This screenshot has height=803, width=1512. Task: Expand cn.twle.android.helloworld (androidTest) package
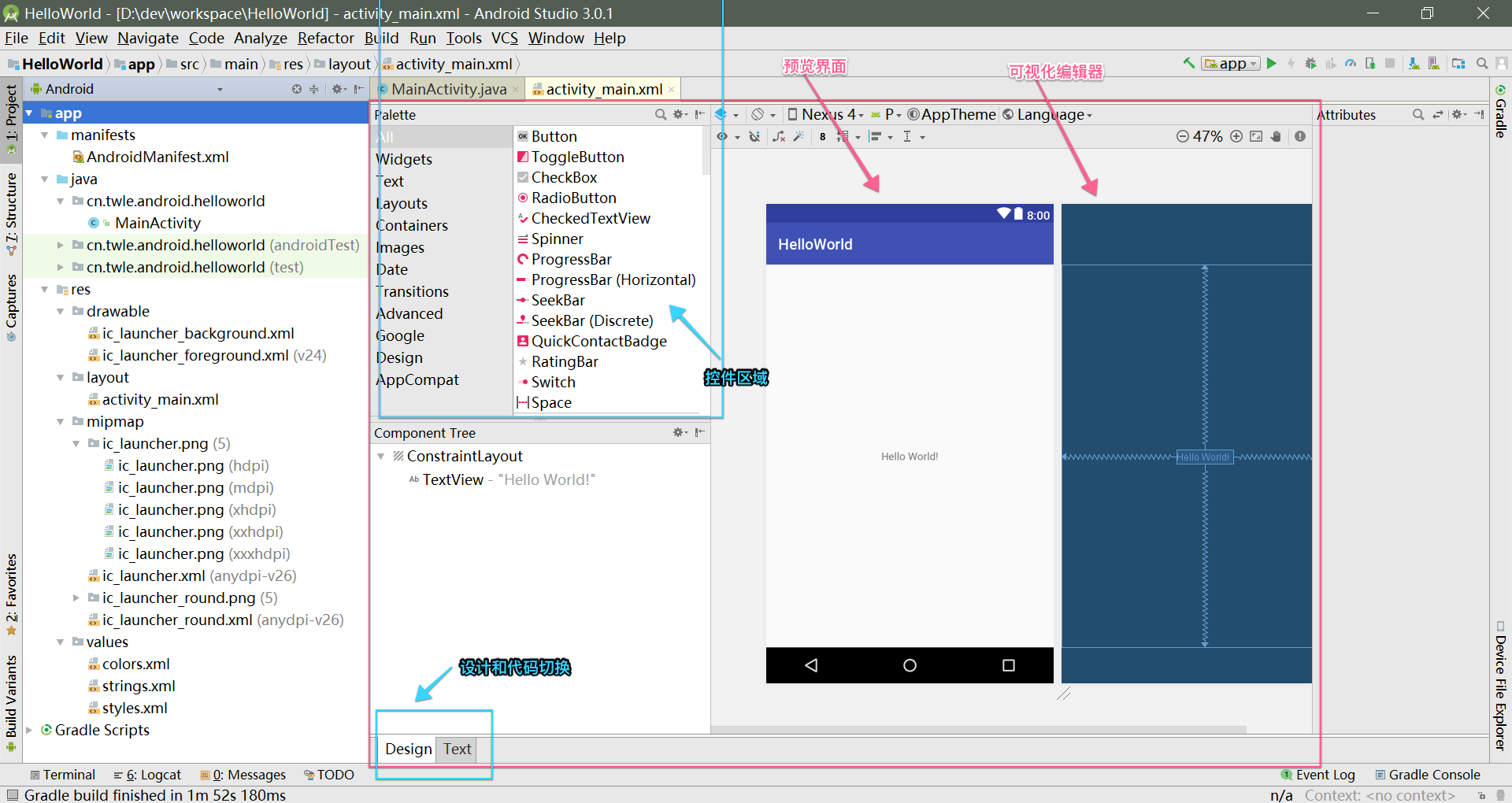61,246
